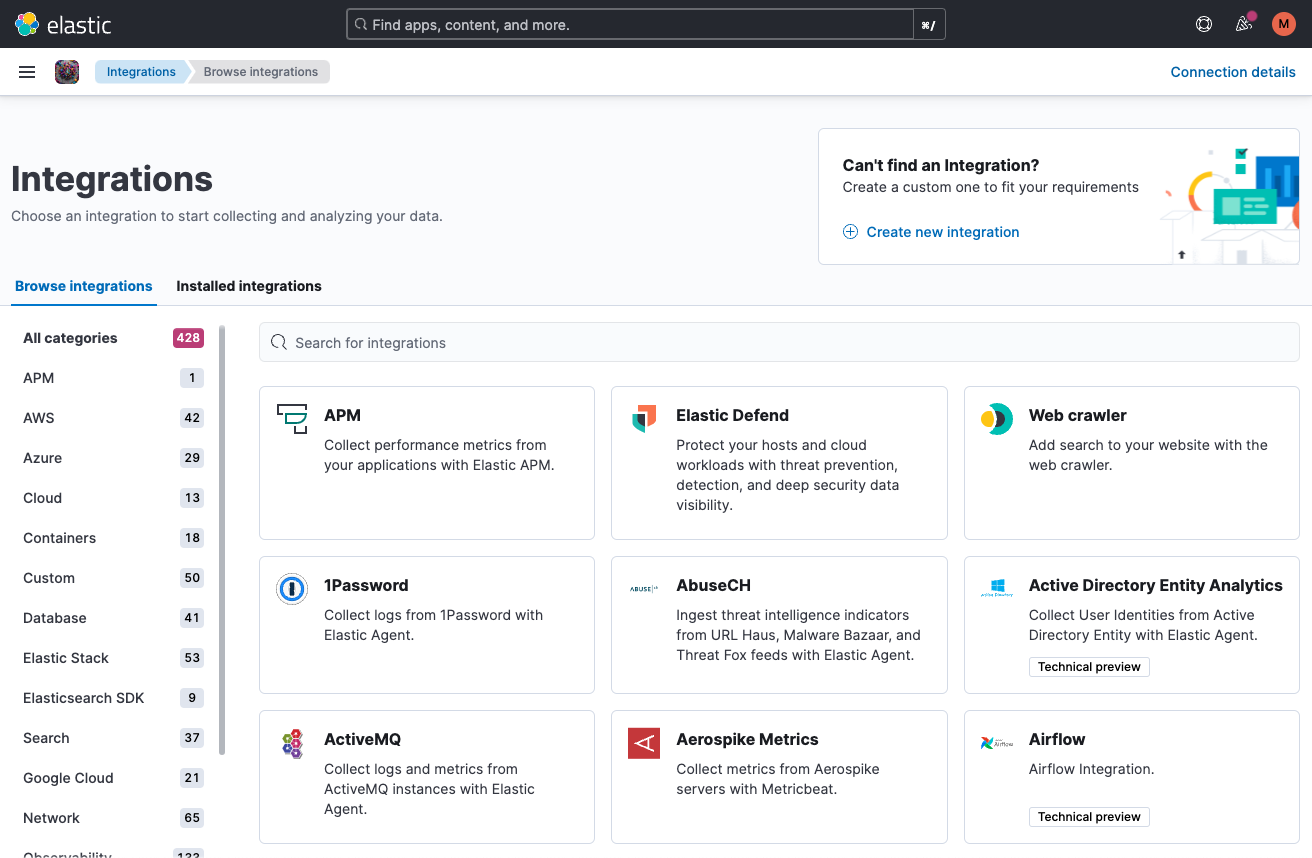Select the Search category

(113, 738)
